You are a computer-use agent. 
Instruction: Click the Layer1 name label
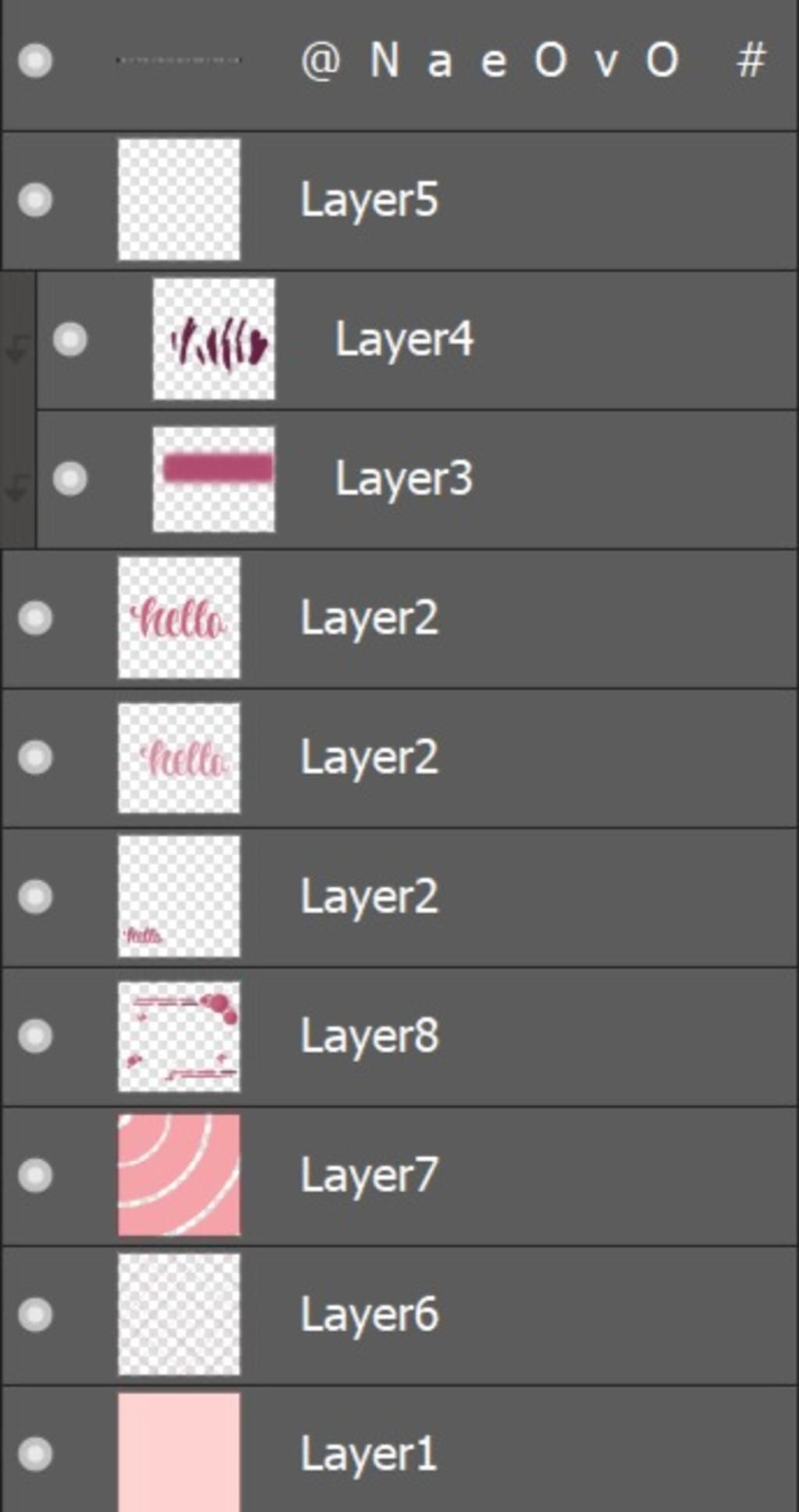(x=368, y=1454)
